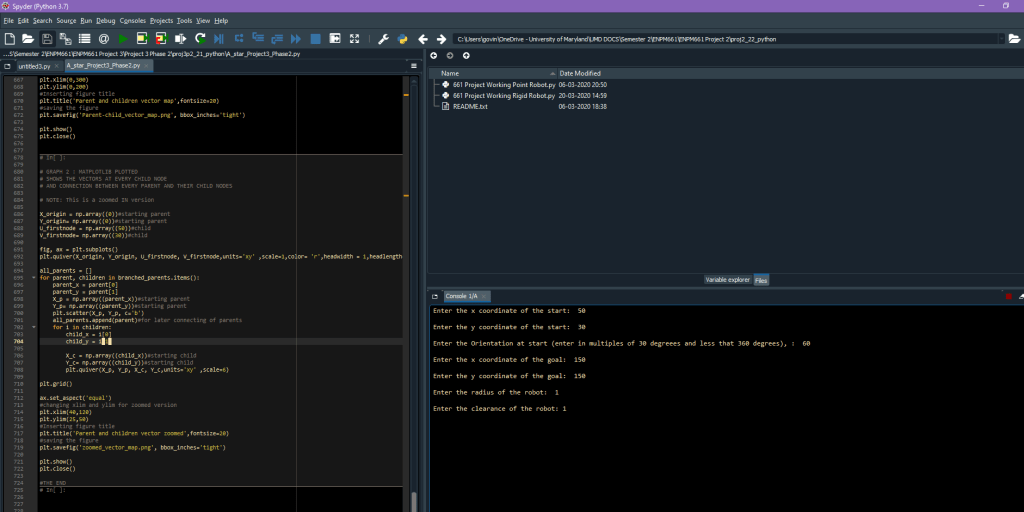
Task: Click the fullscreen toggle icon in toolbar
Action: click(x=355, y=38)
